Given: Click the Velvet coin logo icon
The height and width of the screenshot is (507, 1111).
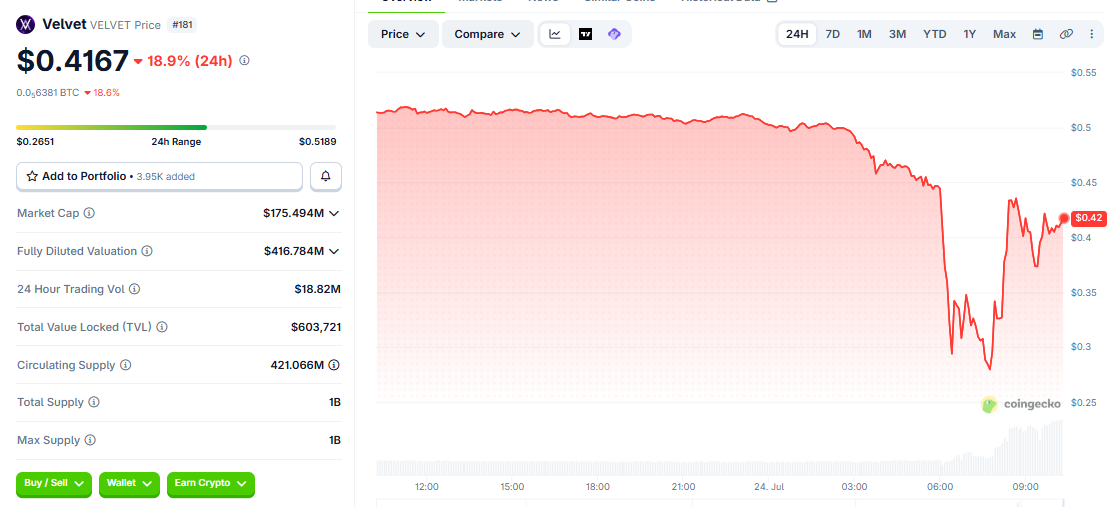Looking at the screenshot, I should pos(26,25).
